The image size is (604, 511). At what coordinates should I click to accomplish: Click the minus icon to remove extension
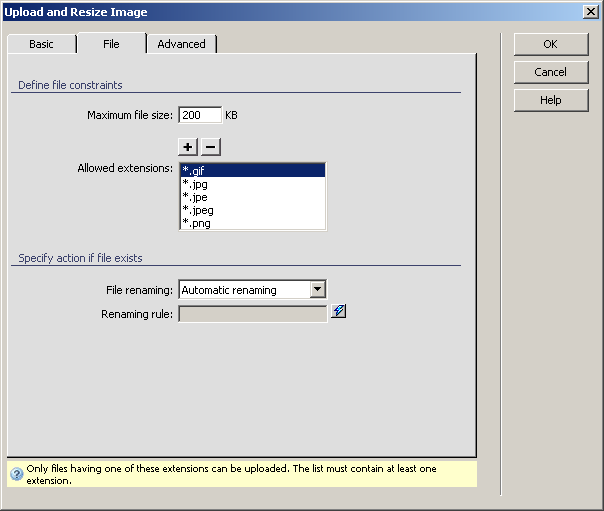[x=210, y=147]
